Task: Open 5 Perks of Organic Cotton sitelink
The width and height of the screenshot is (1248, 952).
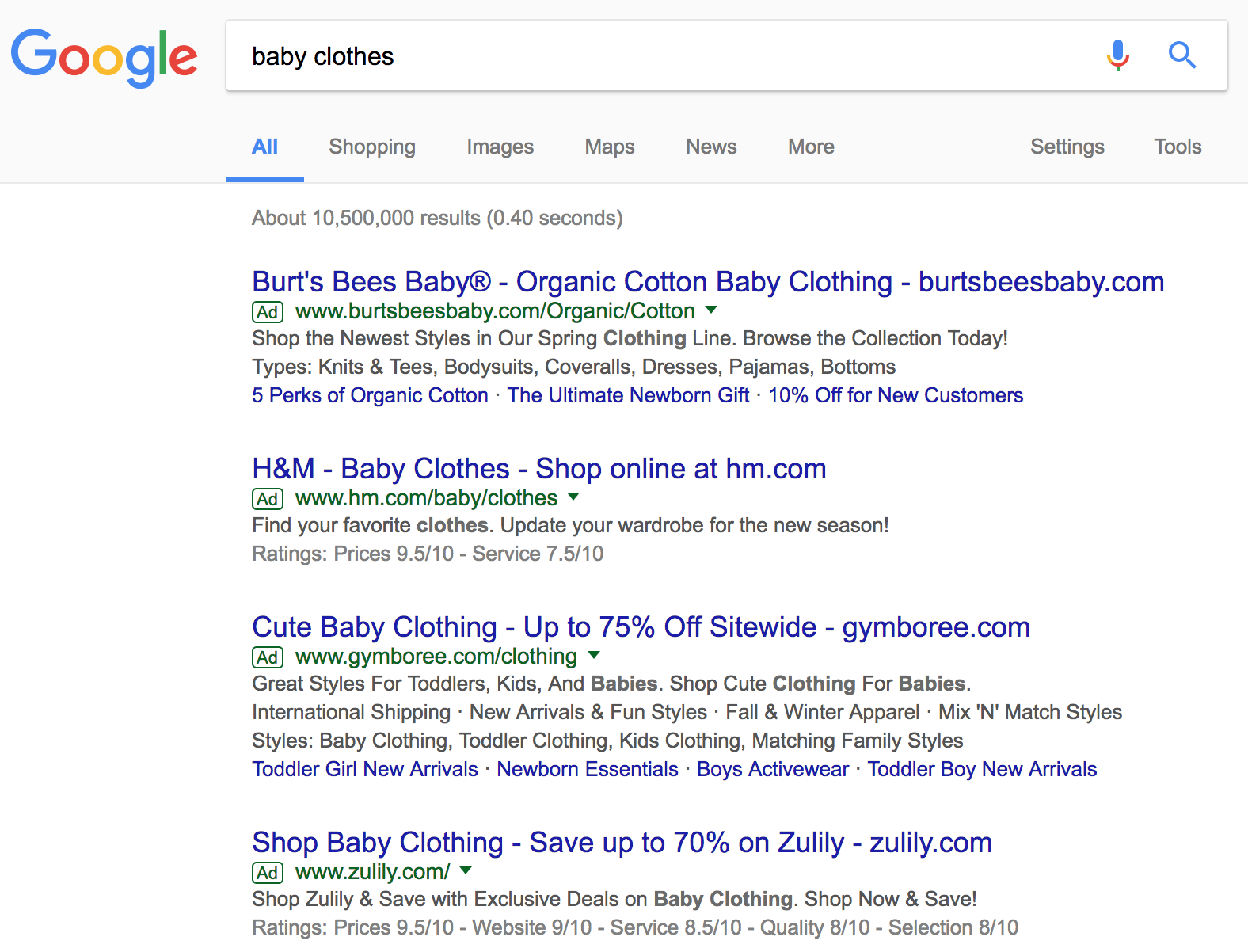Action: click(x=370, y=395)
